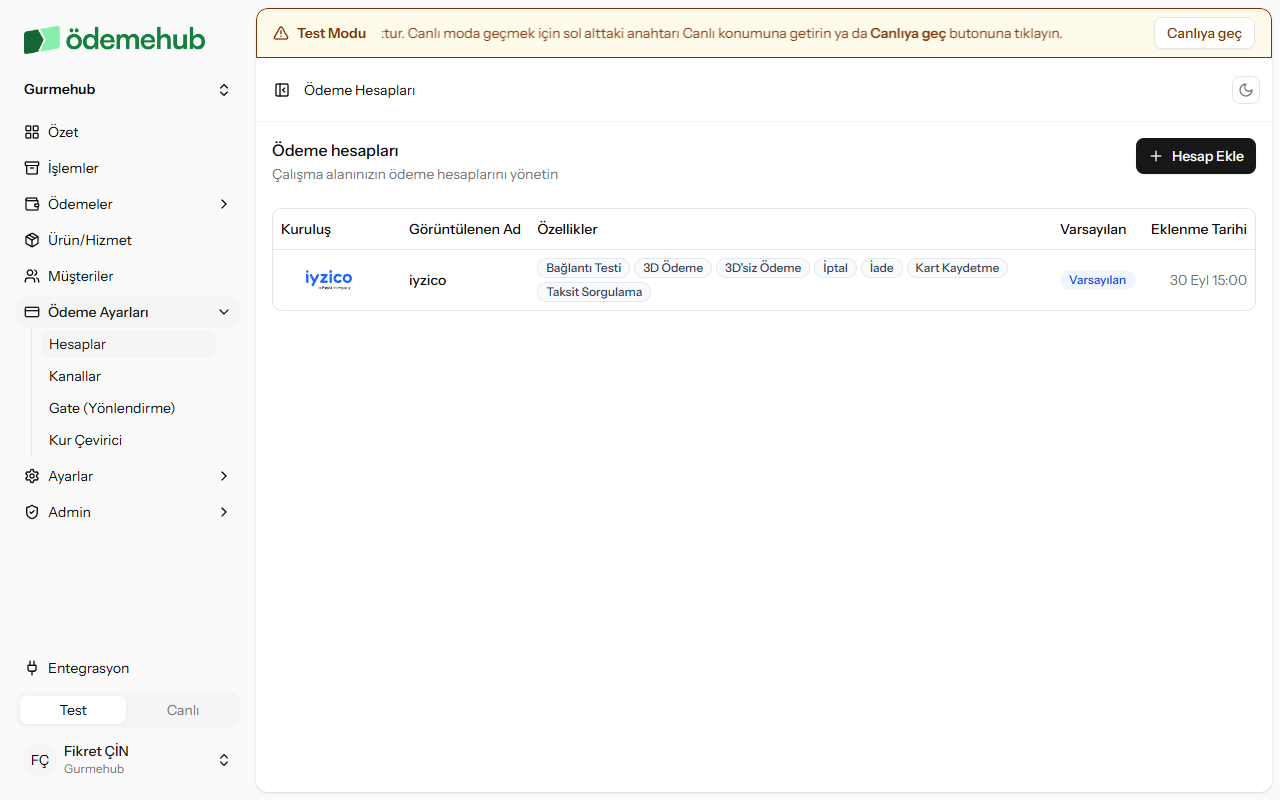Click the Özet grid icon
Image resolution: width=1280 pixels, height=800 pixels.
pyautogui.click(x=32, y=132)
